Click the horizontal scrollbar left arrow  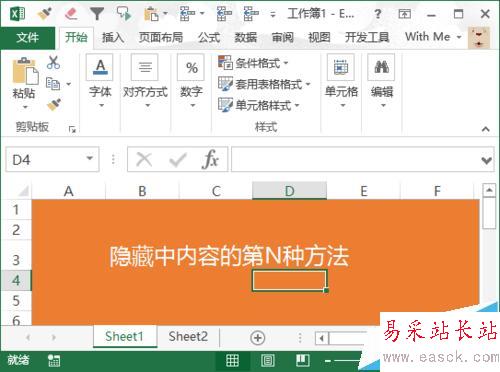coord(322,338)
